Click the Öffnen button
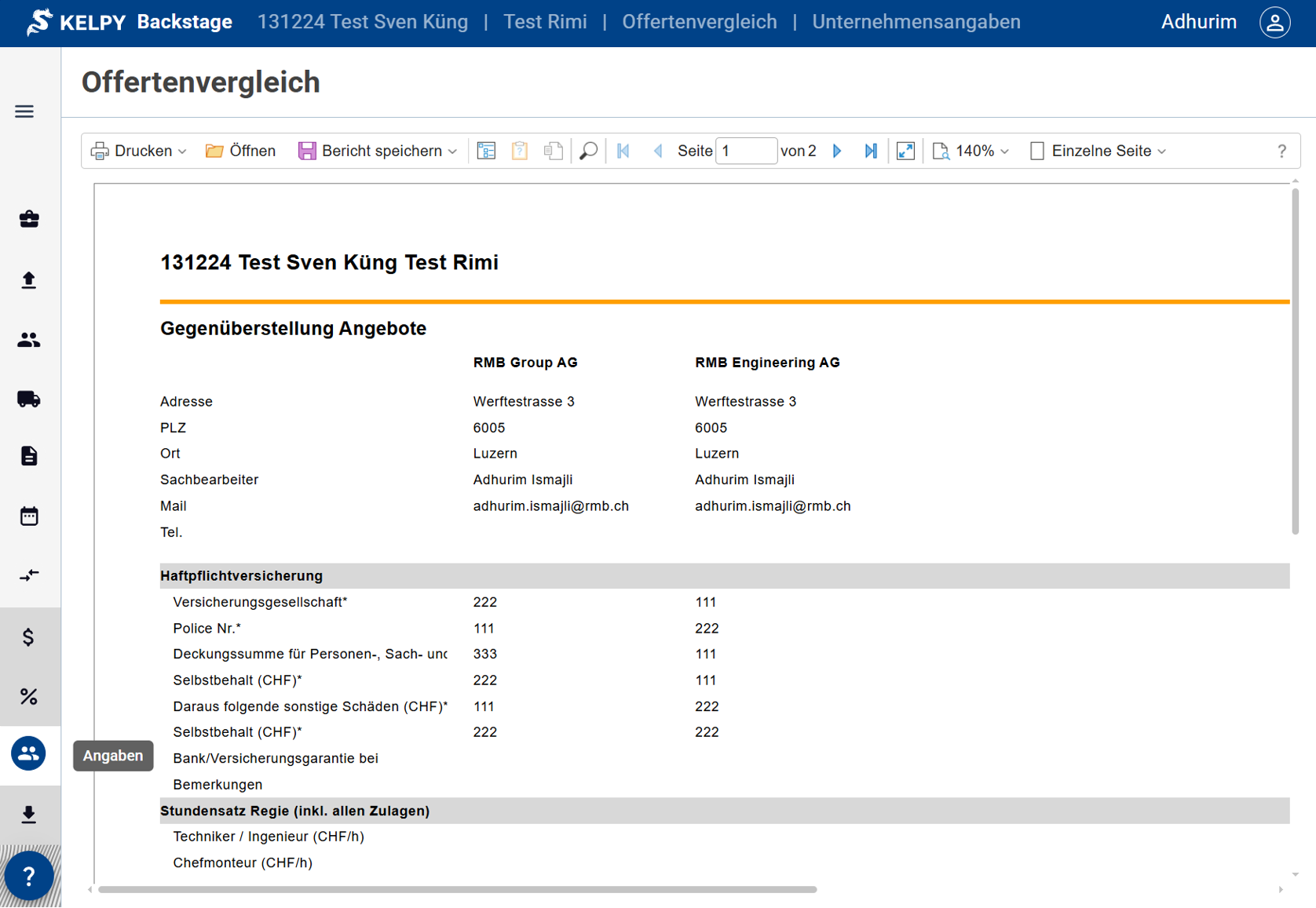The image size is (1316, 908). coord(240,151)
